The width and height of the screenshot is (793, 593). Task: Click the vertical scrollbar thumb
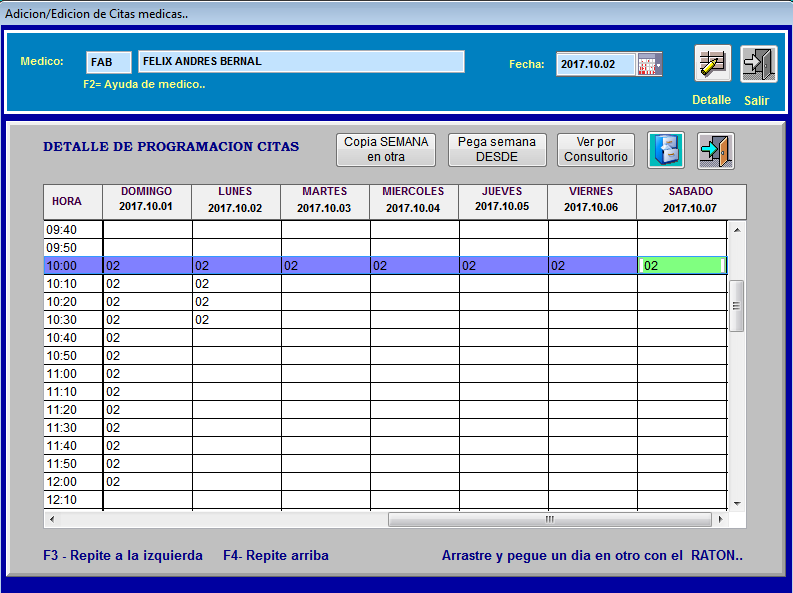pos(736,306)
